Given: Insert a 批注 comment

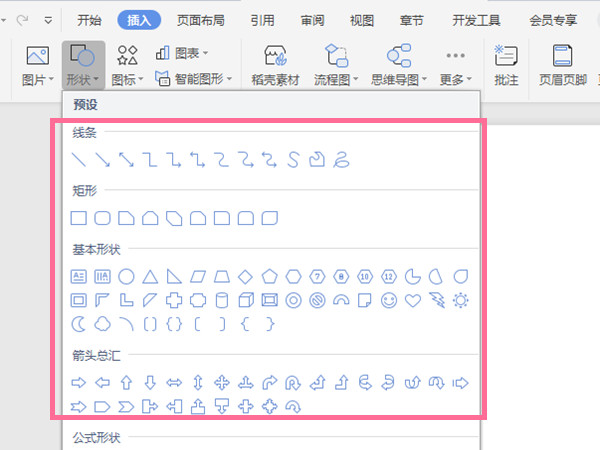Looking at the screenshot, I should click(x=506, y=65).
